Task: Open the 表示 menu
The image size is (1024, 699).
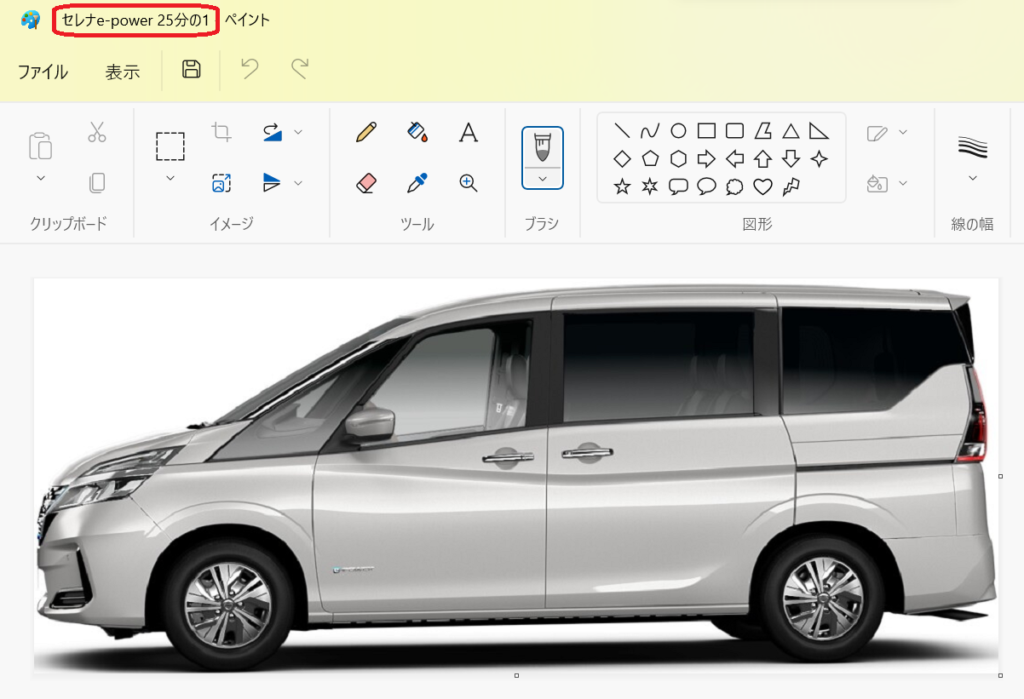Action: 122,71
